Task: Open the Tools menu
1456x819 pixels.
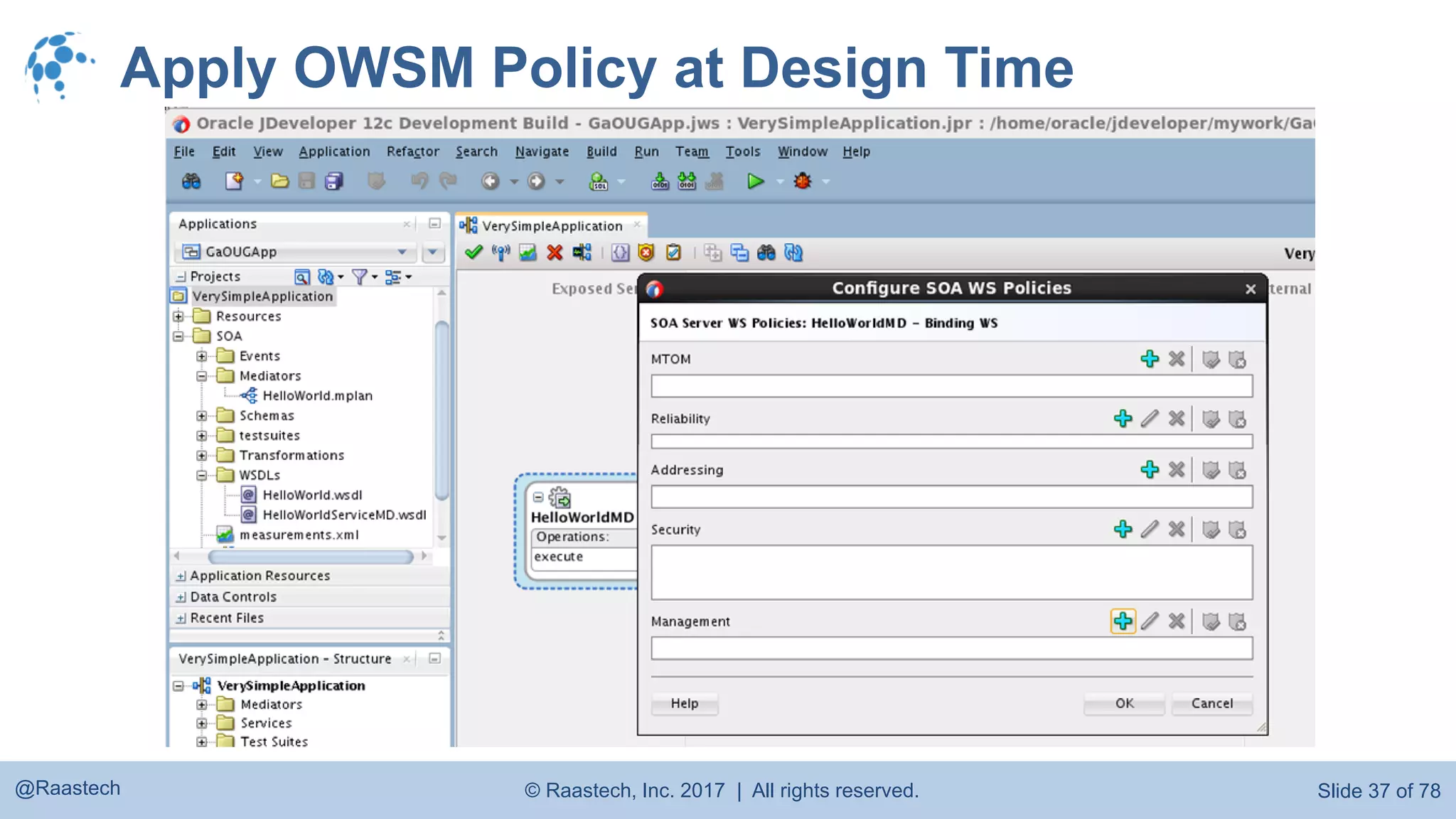Action: tap(743, 151)
